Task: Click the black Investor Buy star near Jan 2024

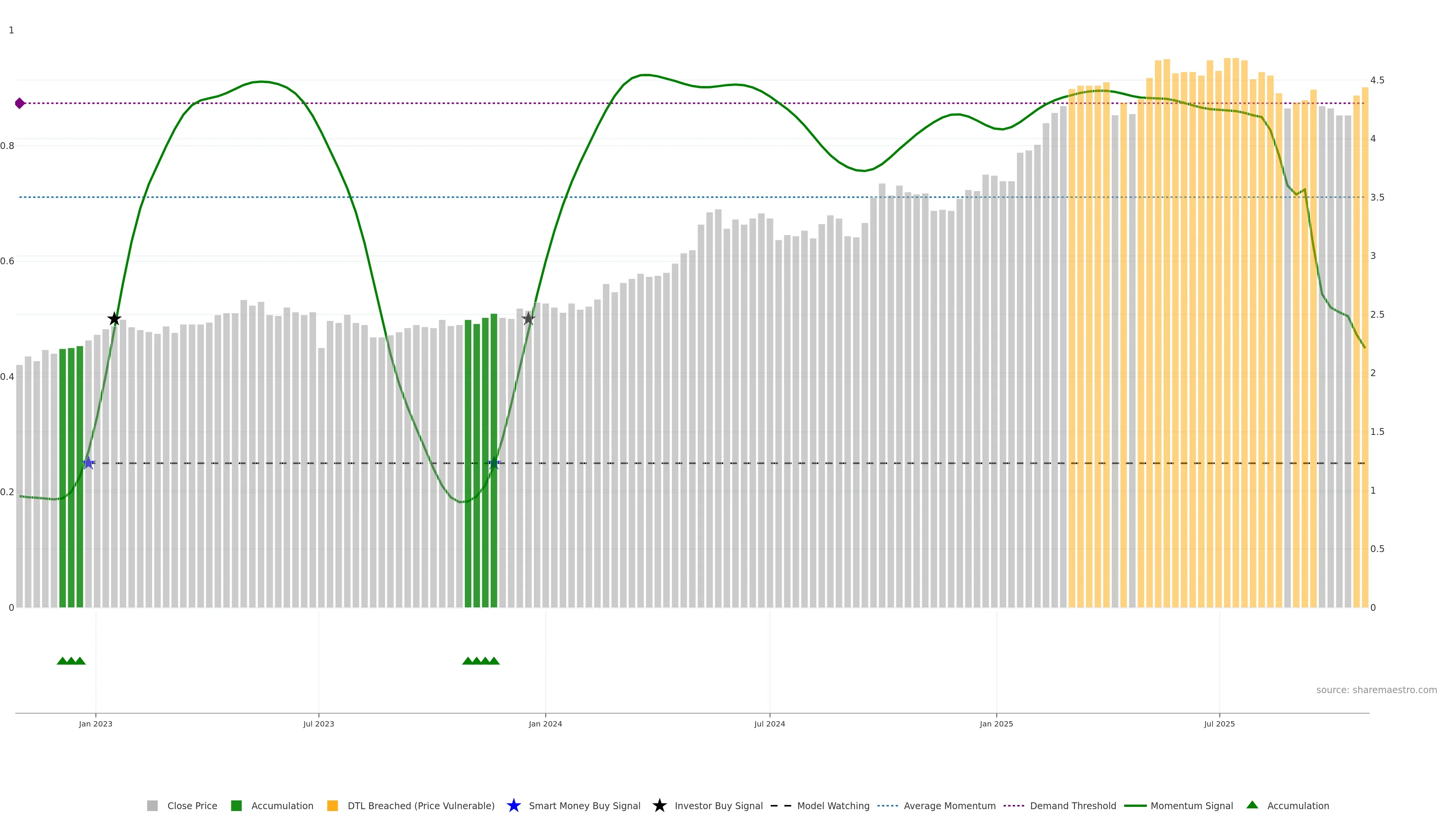Action: pos(529,319)
